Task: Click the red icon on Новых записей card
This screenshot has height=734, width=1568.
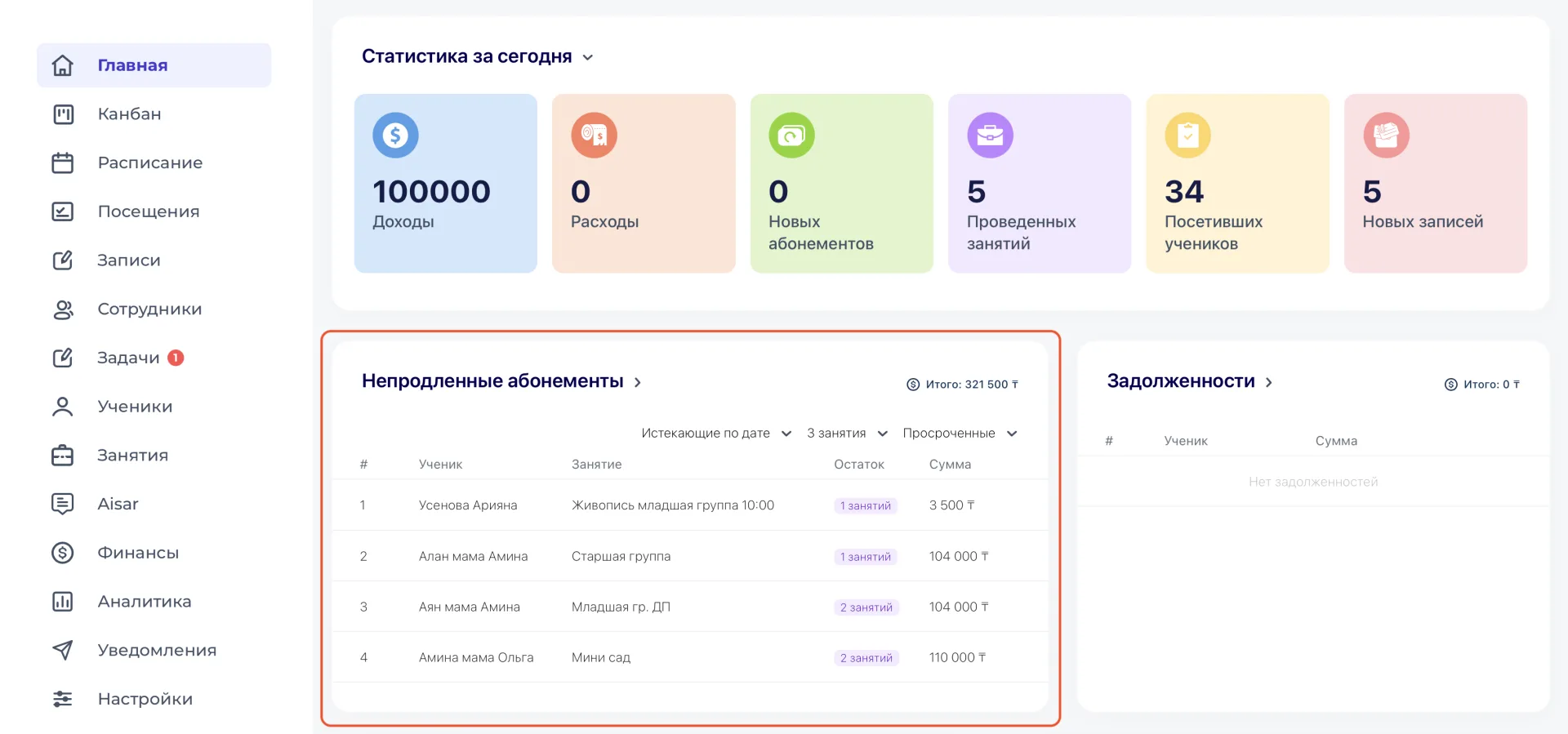Action: click(1386, 135)
